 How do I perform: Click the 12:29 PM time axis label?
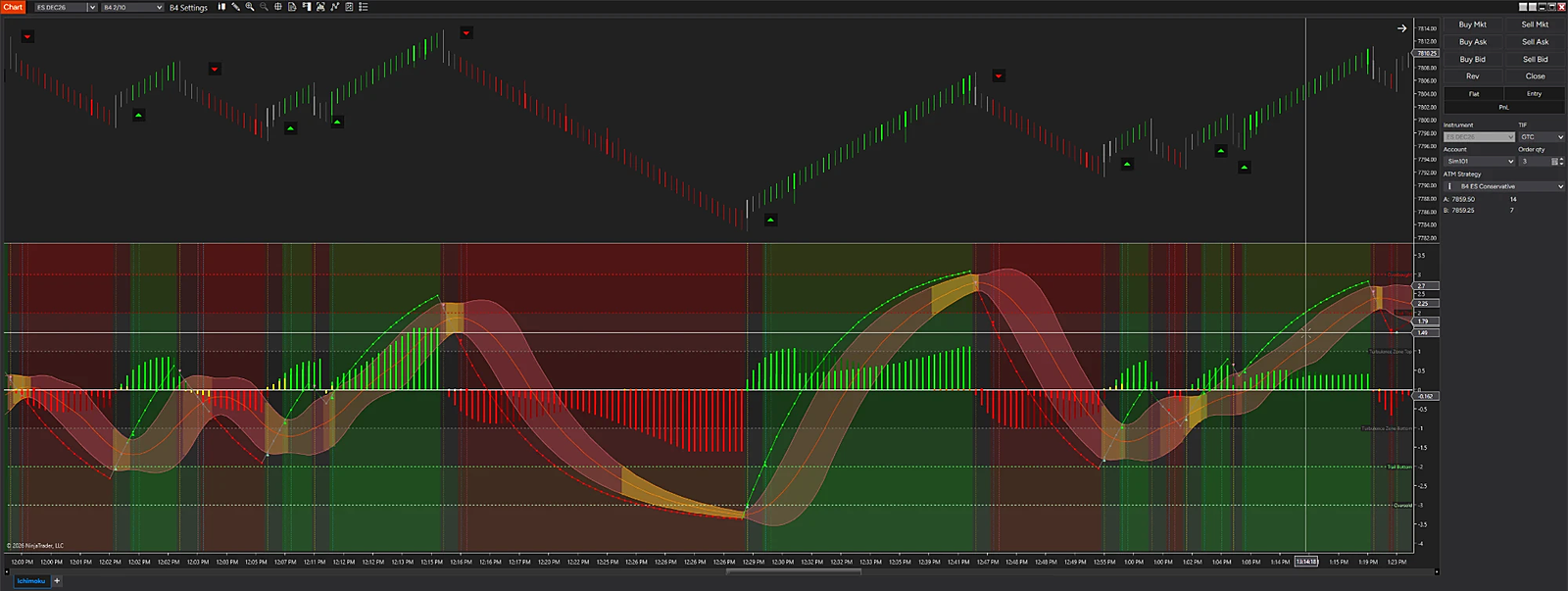[x=754, y=562]
